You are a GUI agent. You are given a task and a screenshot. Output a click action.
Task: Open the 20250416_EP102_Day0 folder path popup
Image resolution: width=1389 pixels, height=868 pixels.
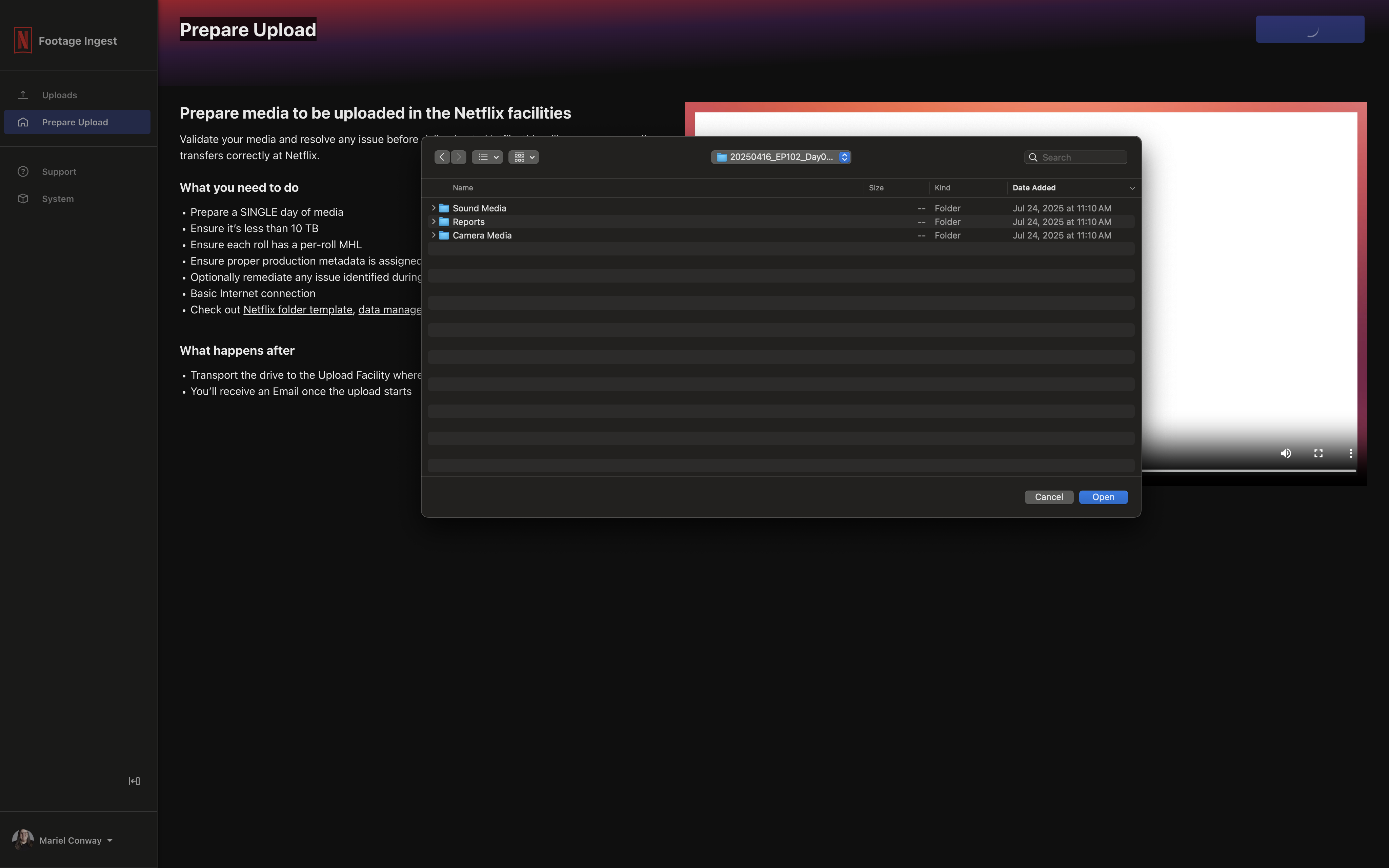[x=780, y=157]
